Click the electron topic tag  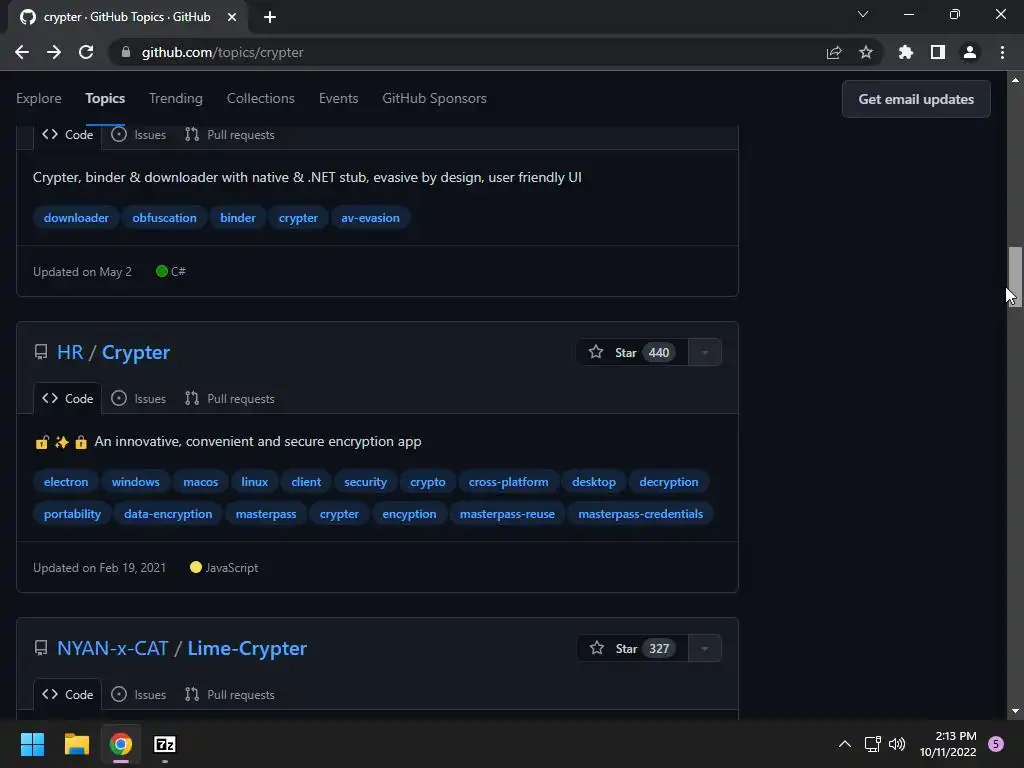coord(66,481)
